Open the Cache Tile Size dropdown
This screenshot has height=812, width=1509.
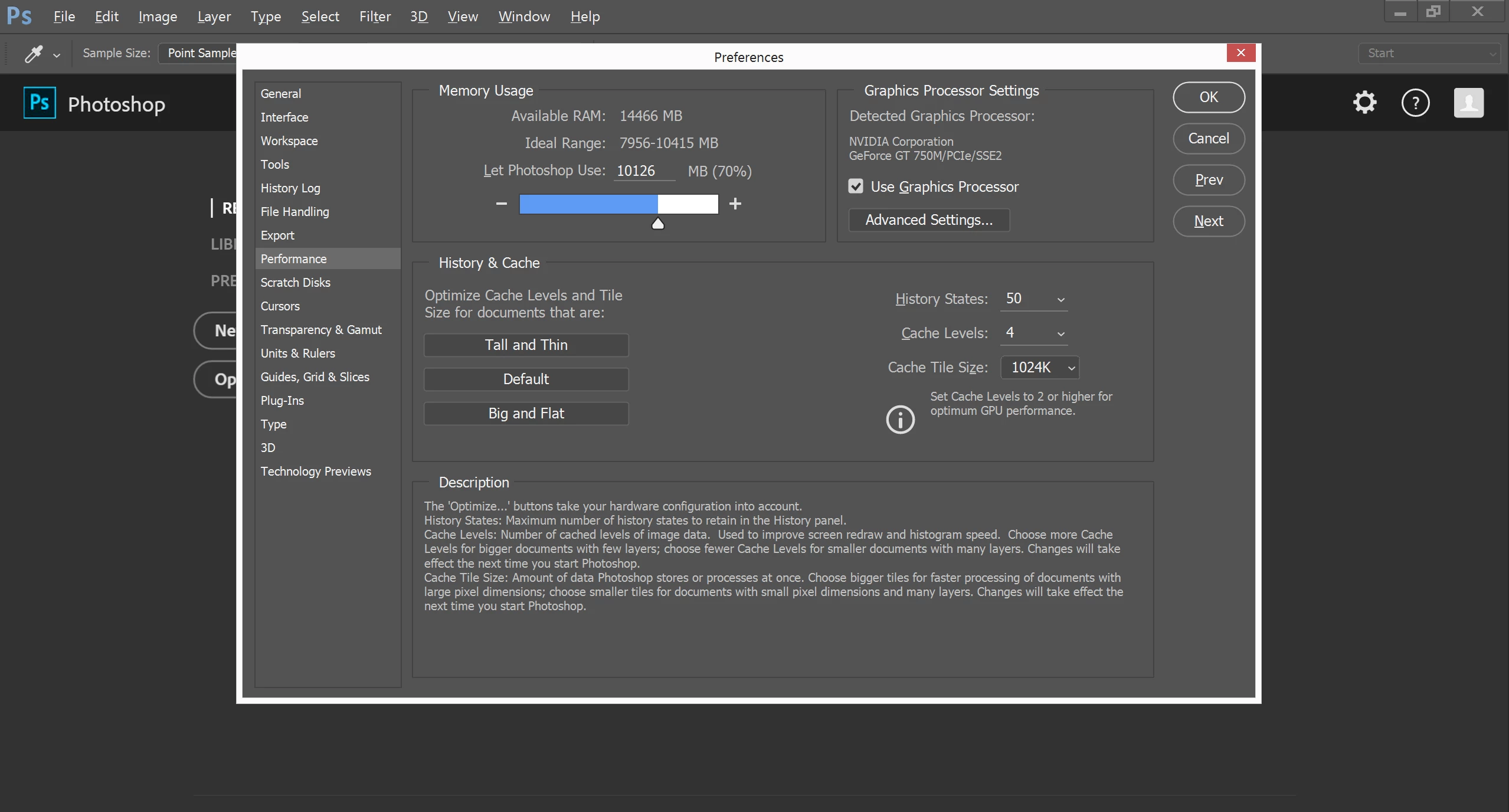coord(1040,368)
